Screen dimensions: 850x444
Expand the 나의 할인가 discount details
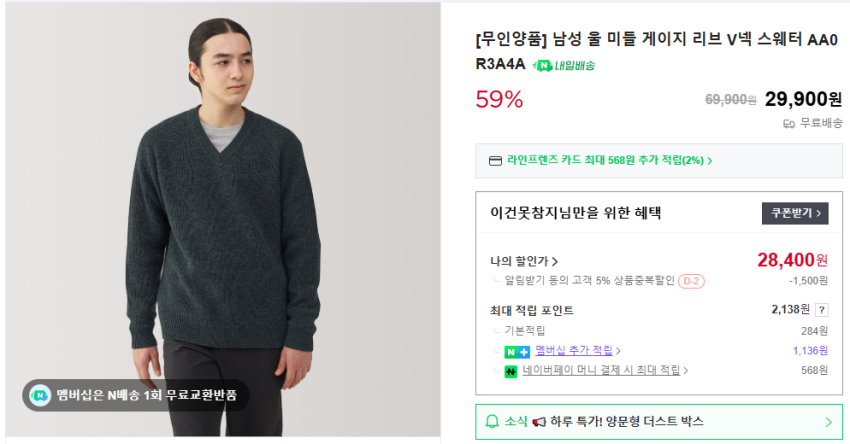525,261
